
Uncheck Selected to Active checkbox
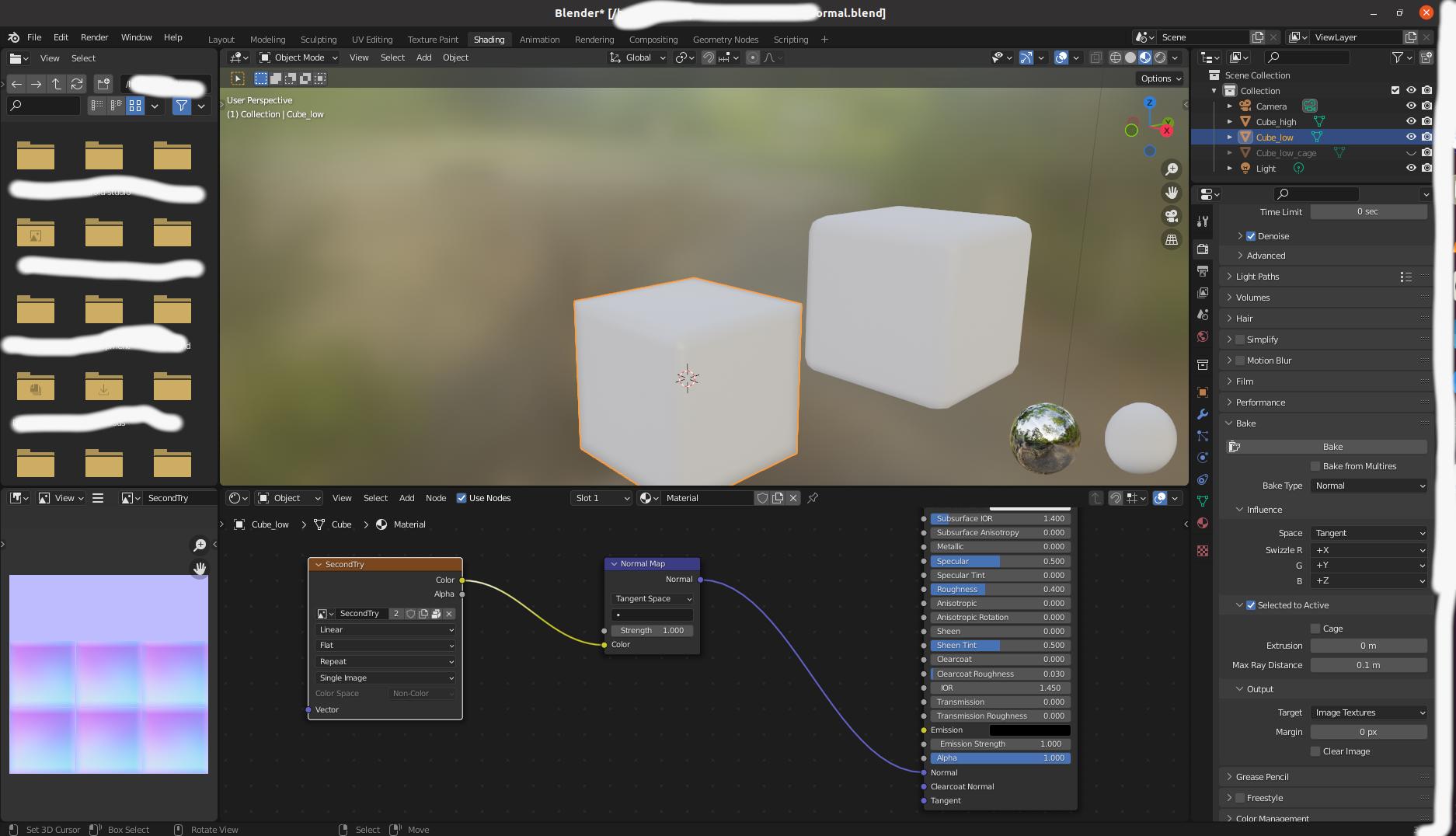1251,605
